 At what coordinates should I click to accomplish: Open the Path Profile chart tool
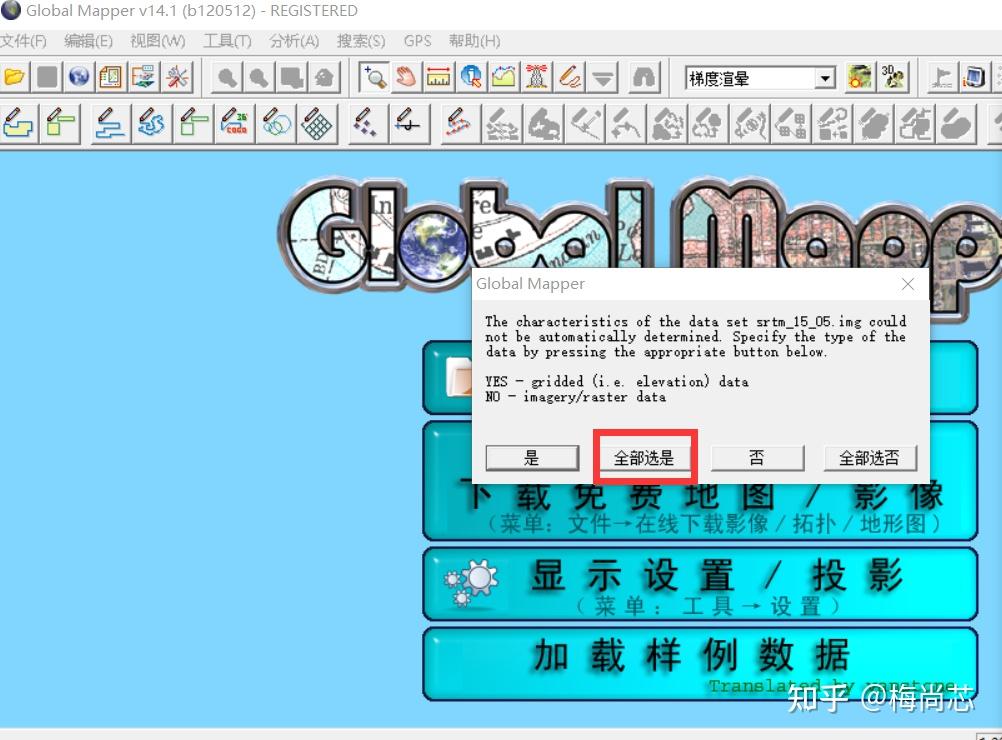[503, 77]
